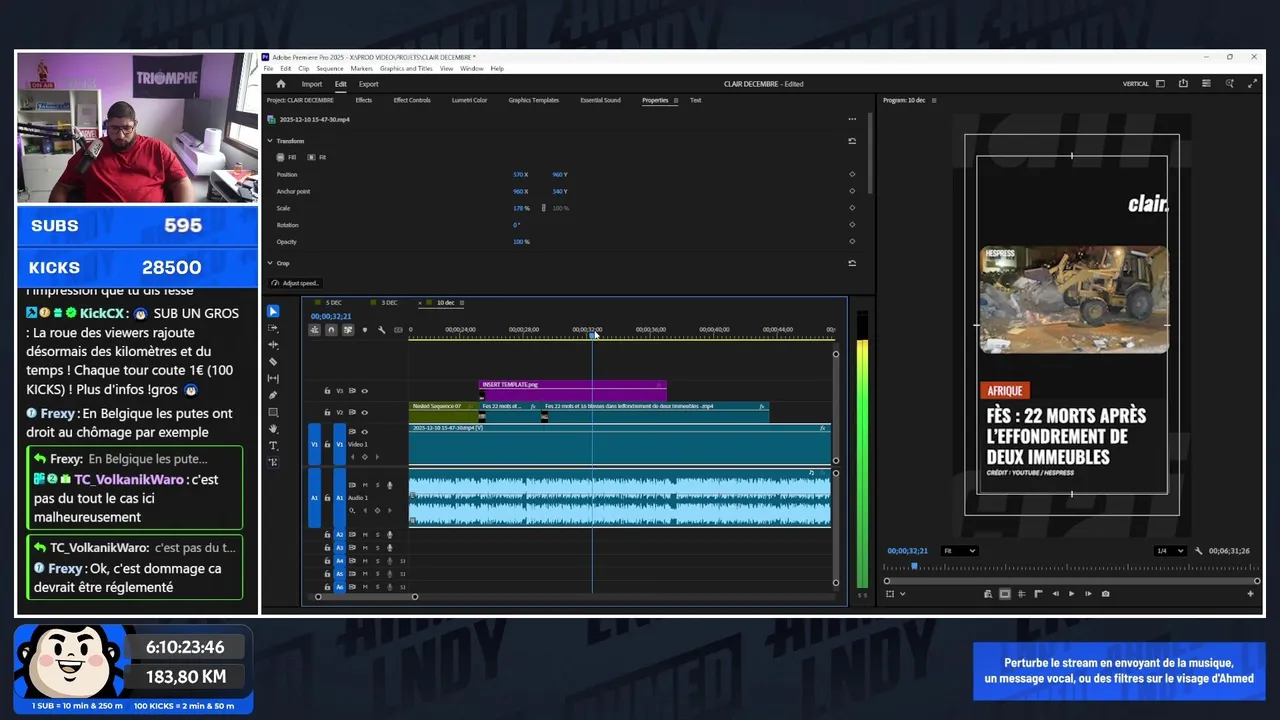Select the Type tool
This screenshot has height=720, width=1280.
tap(274, 445)
